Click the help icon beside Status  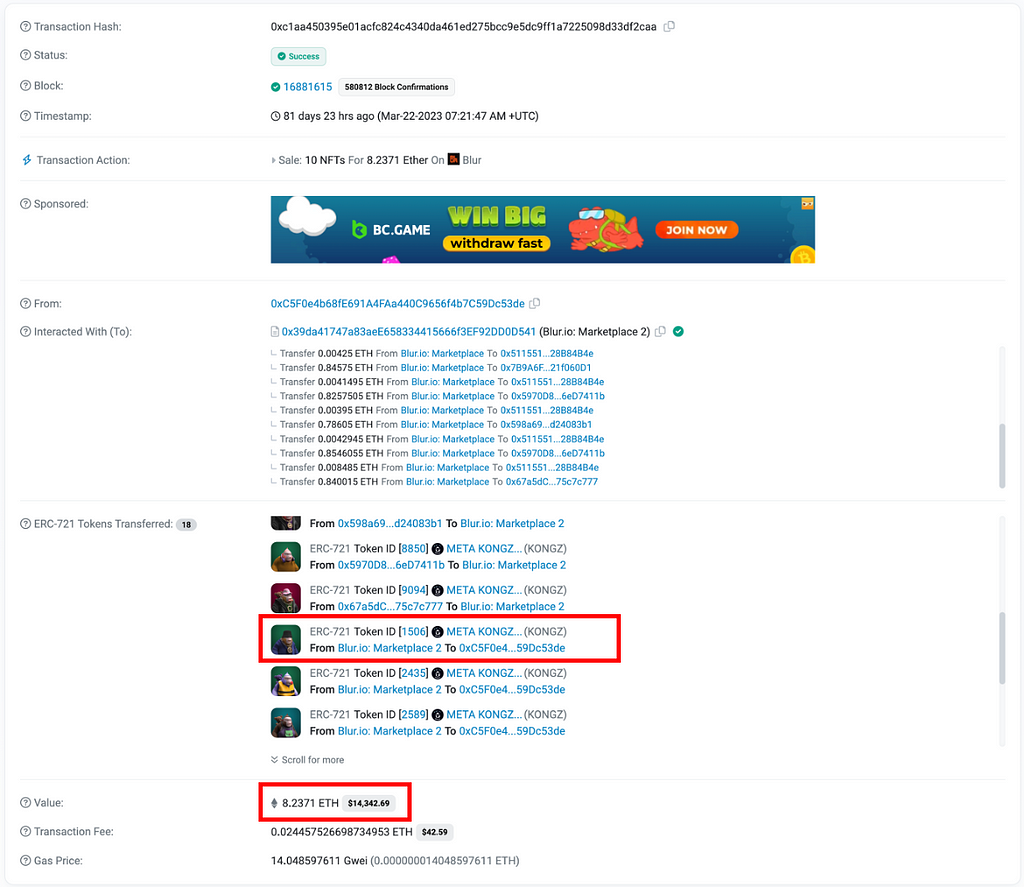pyautogui.click(x=25, y=55)
